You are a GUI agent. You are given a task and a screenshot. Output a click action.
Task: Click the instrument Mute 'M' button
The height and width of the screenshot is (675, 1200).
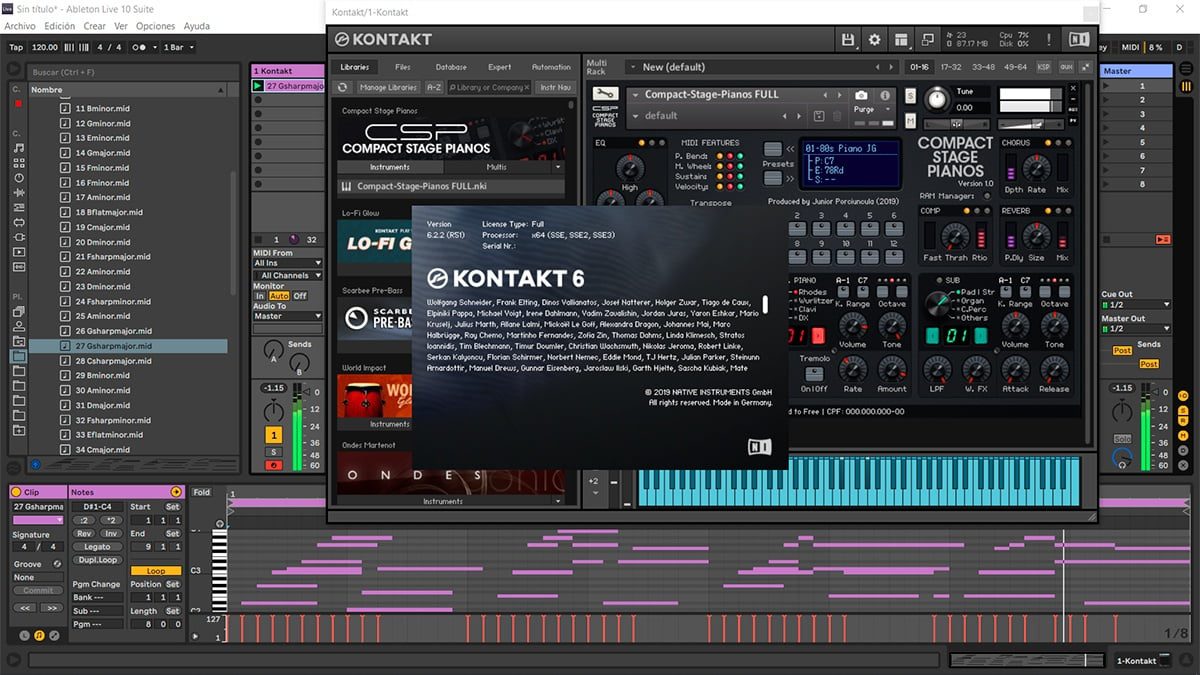(x=910, y=120)
